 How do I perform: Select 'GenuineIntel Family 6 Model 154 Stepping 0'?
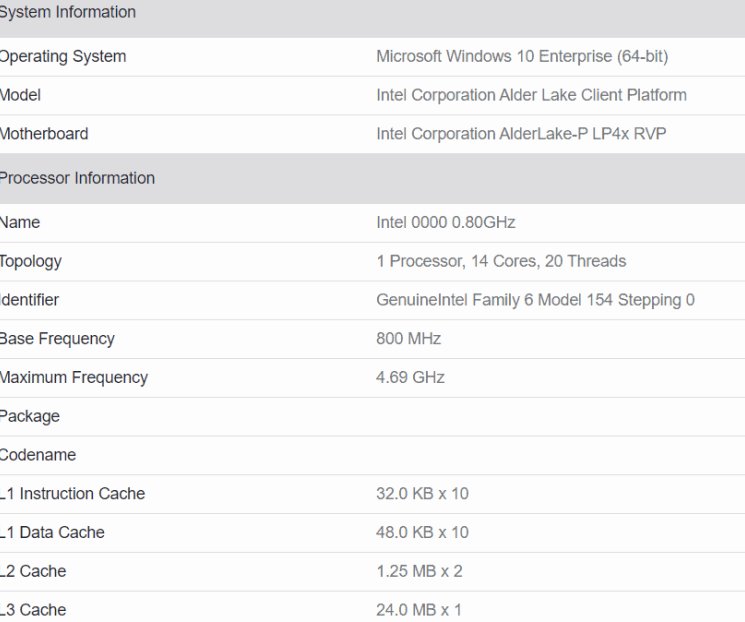pyautogui.click(x=535, y=300)
